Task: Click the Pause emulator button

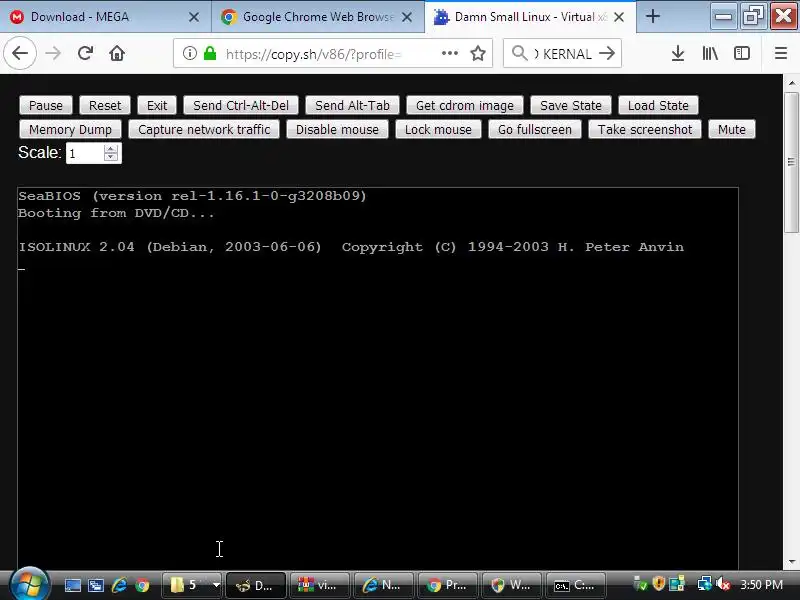Action: click(46, 106)
